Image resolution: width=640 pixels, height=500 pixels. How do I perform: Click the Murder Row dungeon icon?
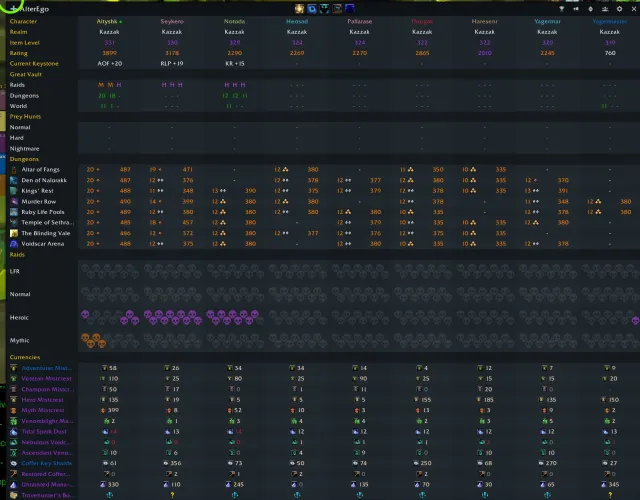[x=14, y=201]
